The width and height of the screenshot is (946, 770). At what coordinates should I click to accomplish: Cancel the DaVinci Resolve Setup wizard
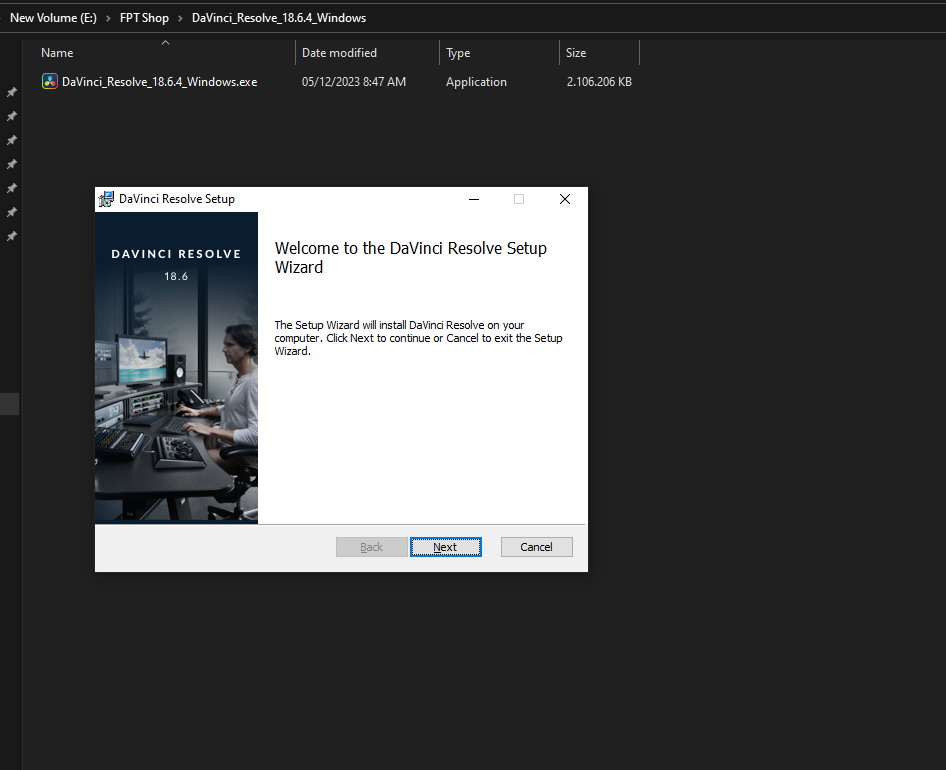(x=536, y=547)
